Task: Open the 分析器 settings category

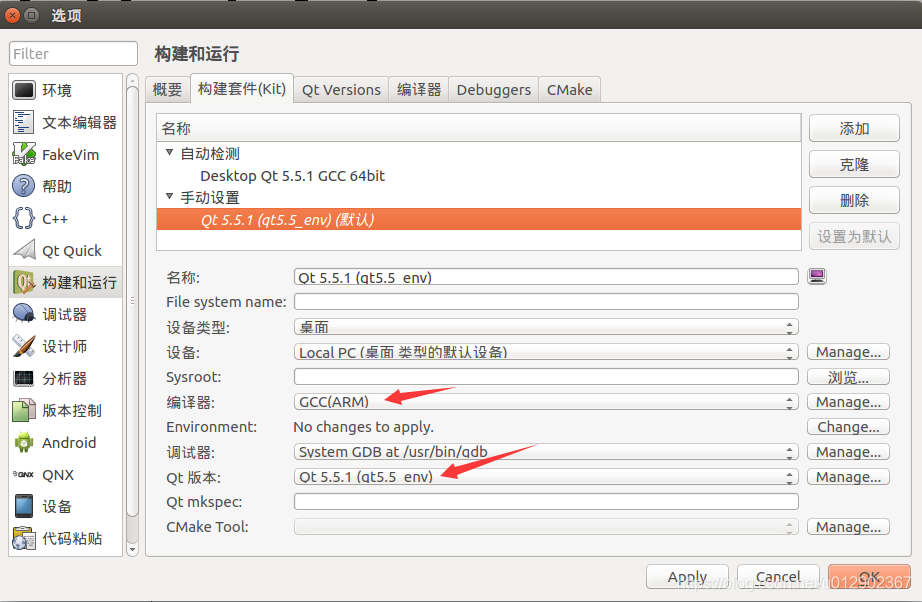Action: (x=66, y=379)
